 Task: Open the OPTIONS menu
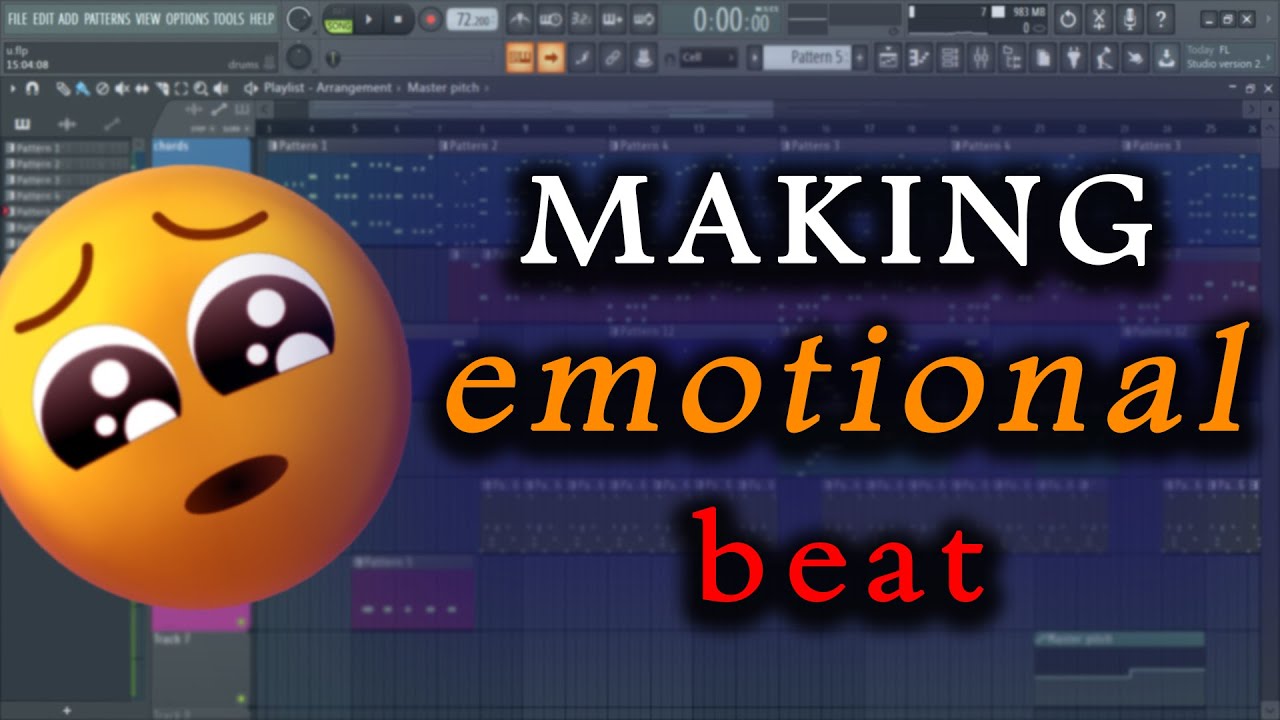click(187, 19)
